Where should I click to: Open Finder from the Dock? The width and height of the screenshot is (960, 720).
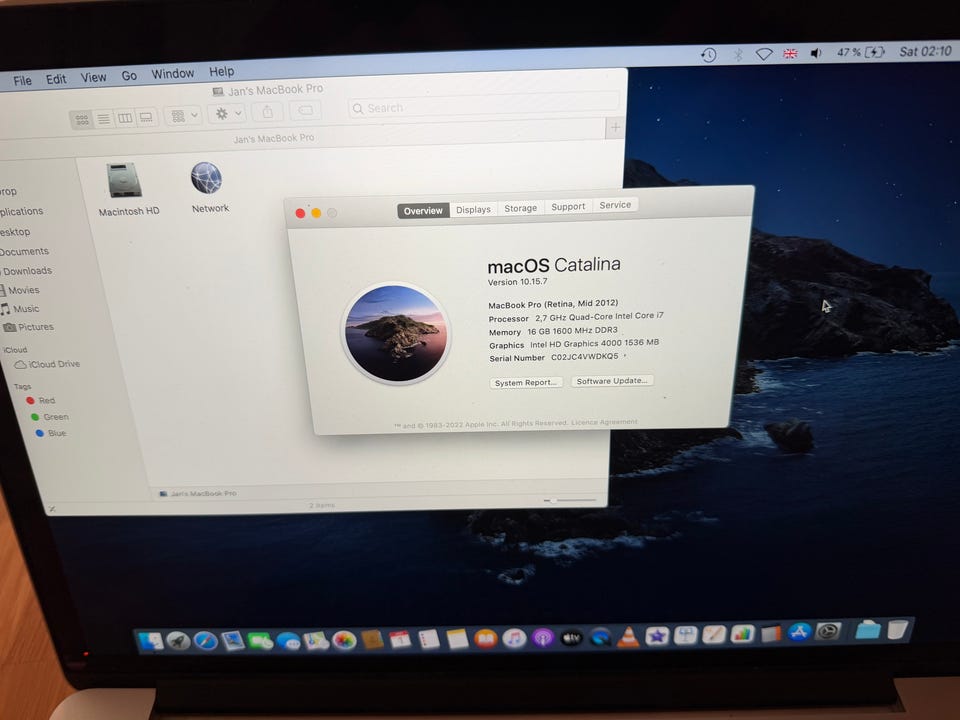pos(151,641)
